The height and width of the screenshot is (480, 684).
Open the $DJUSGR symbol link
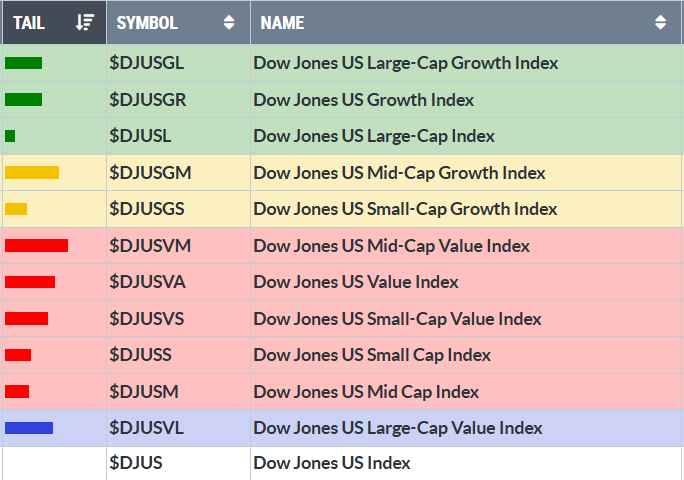point(148,100)
